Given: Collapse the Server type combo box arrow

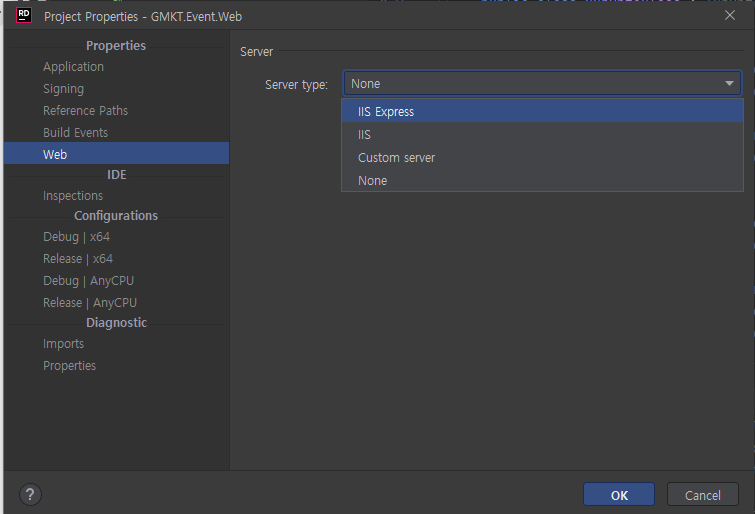Looking at the screenshot, I should pos(729,84).
